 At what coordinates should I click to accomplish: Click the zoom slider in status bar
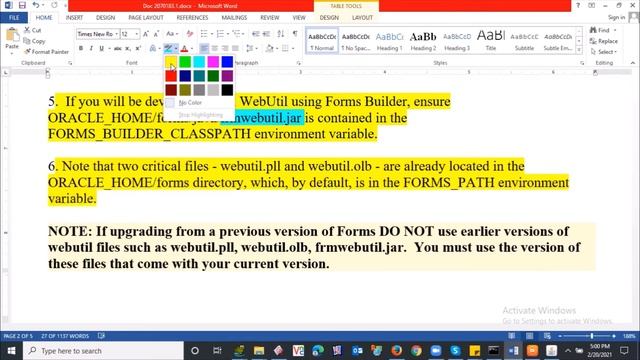pyautogui.click(x=587, y=336)
